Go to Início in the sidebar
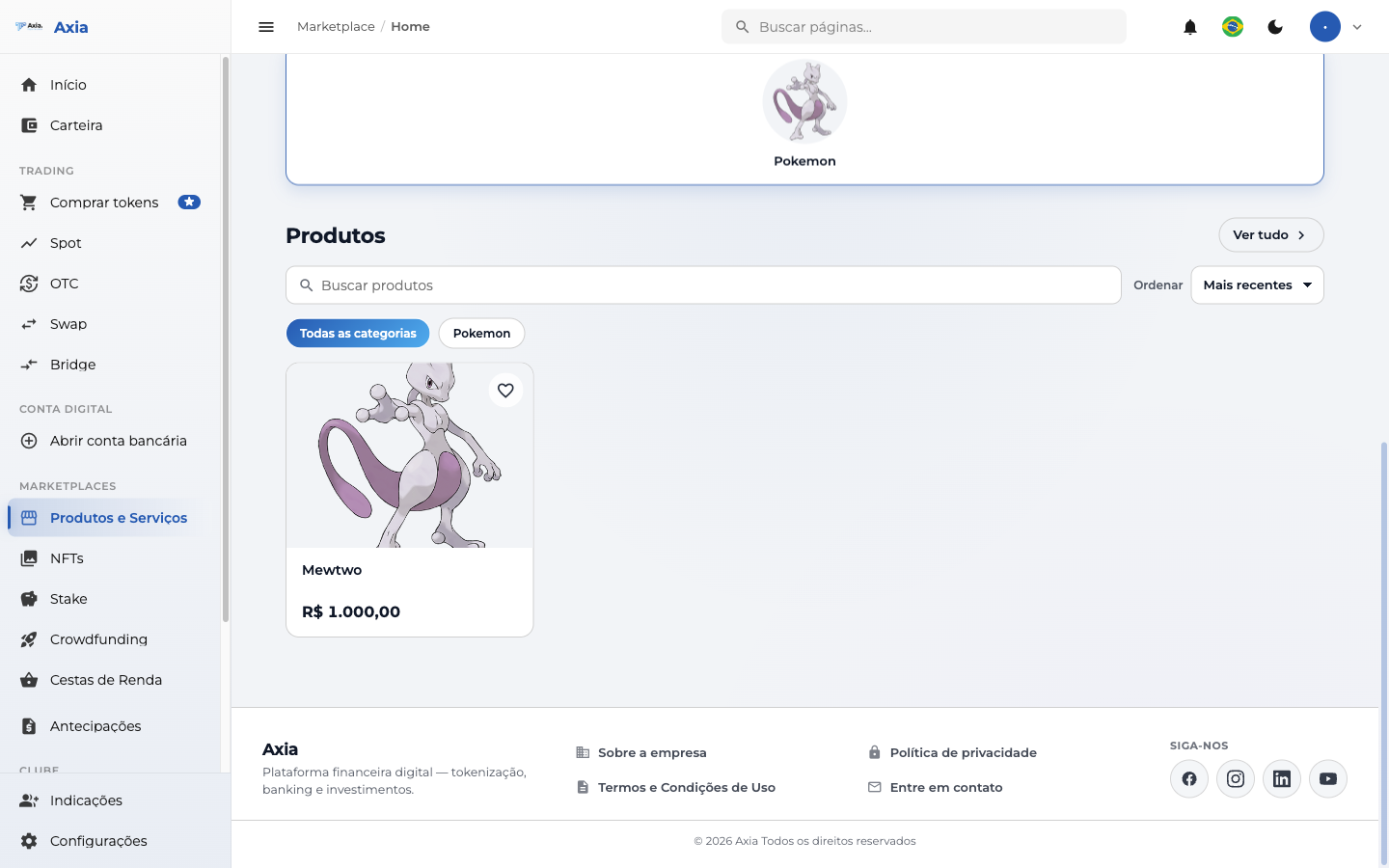 click(x=110, y=85)
